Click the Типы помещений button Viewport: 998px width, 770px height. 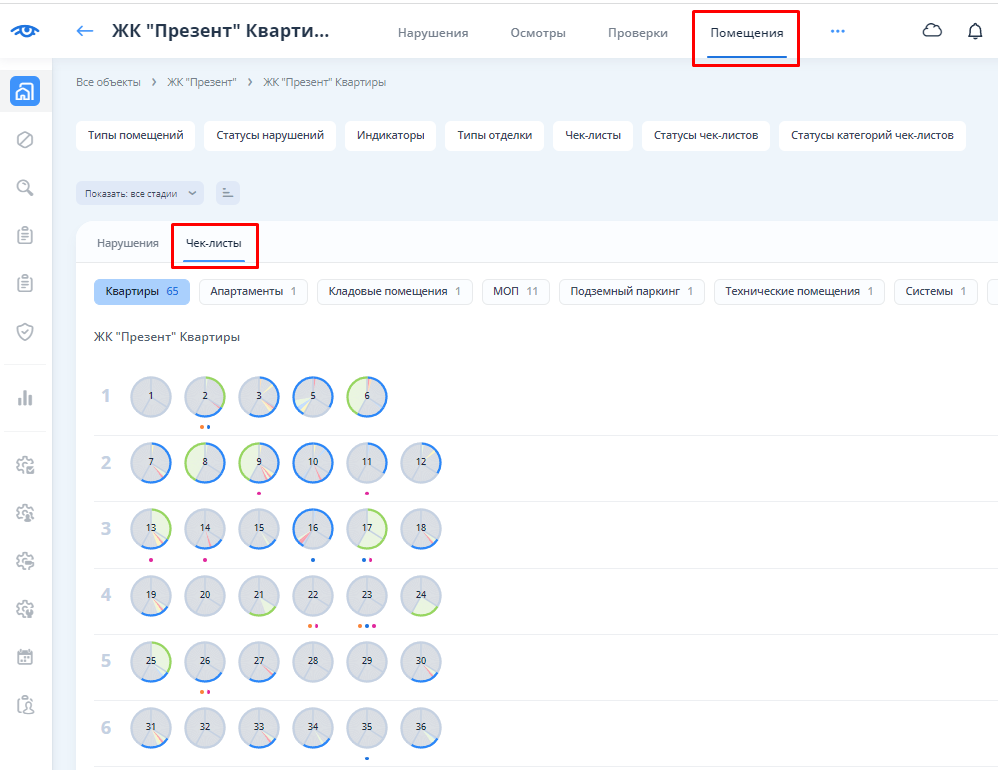(135, 136)
